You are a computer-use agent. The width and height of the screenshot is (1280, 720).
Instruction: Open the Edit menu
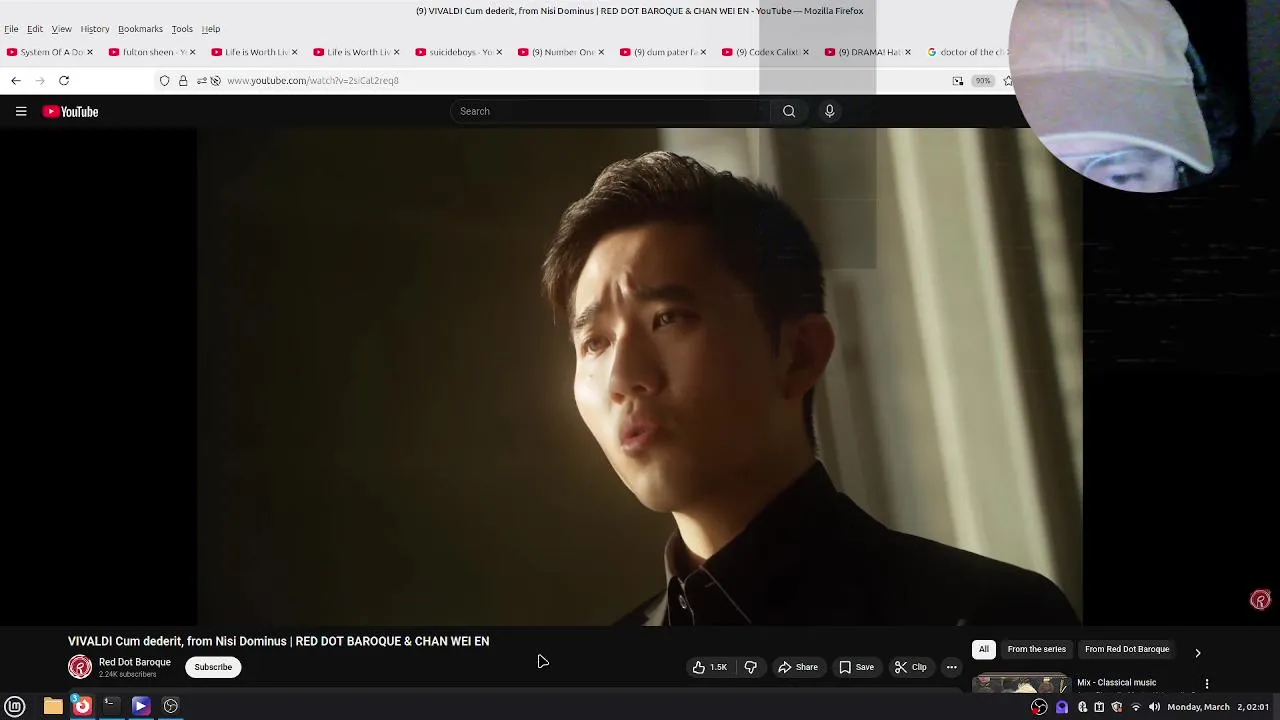click(35, 29)
